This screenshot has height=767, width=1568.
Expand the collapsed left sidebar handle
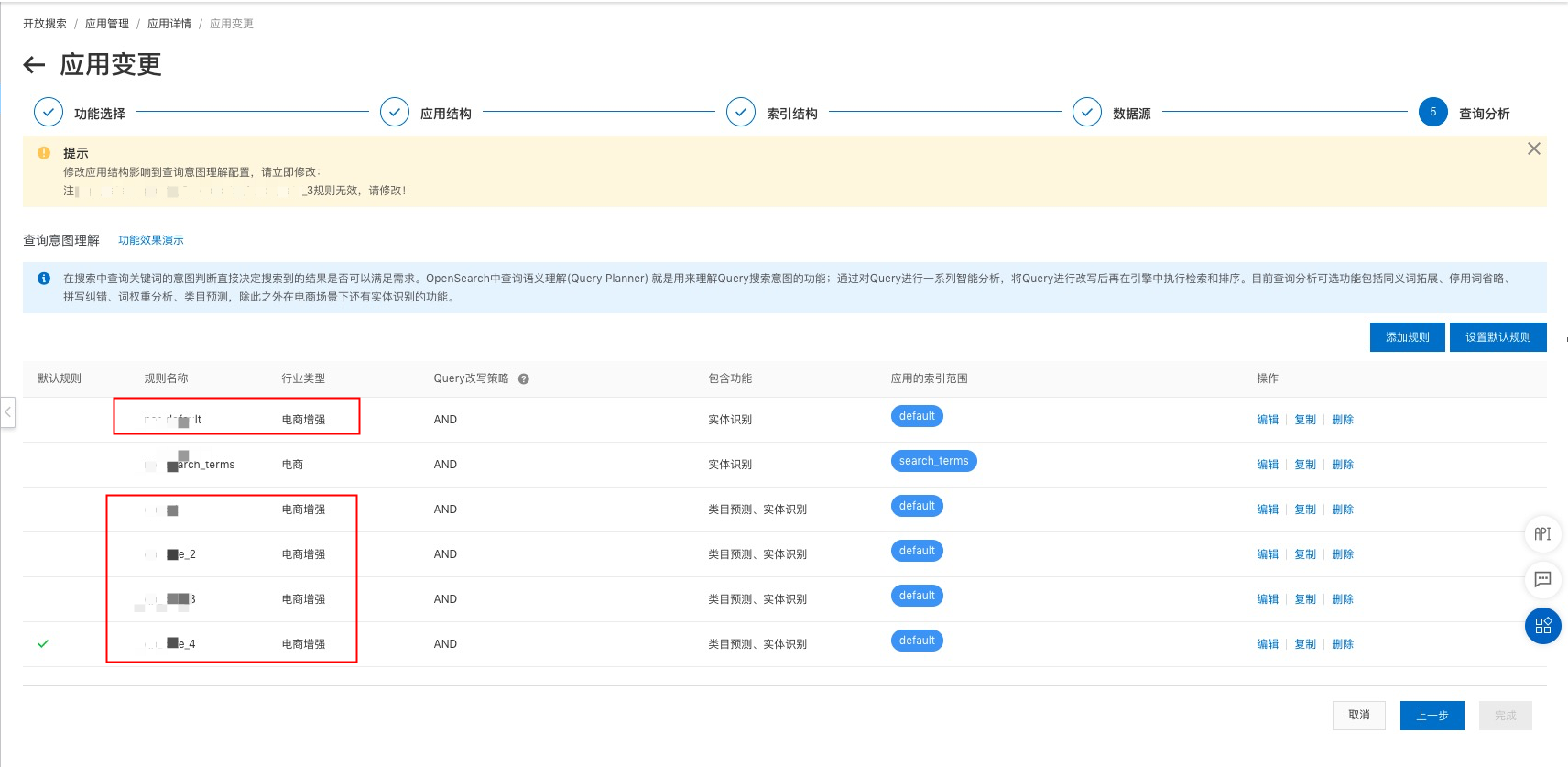7,412
